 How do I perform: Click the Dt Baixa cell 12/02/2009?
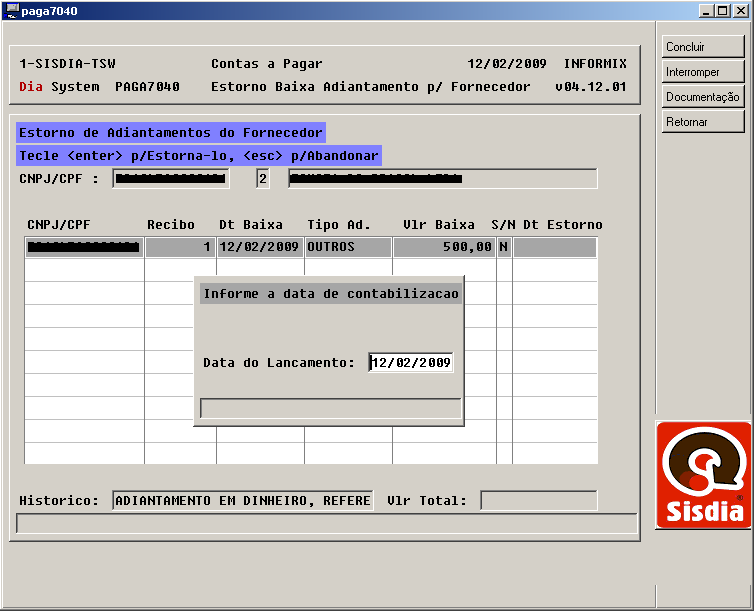click(x=259, y=247)
